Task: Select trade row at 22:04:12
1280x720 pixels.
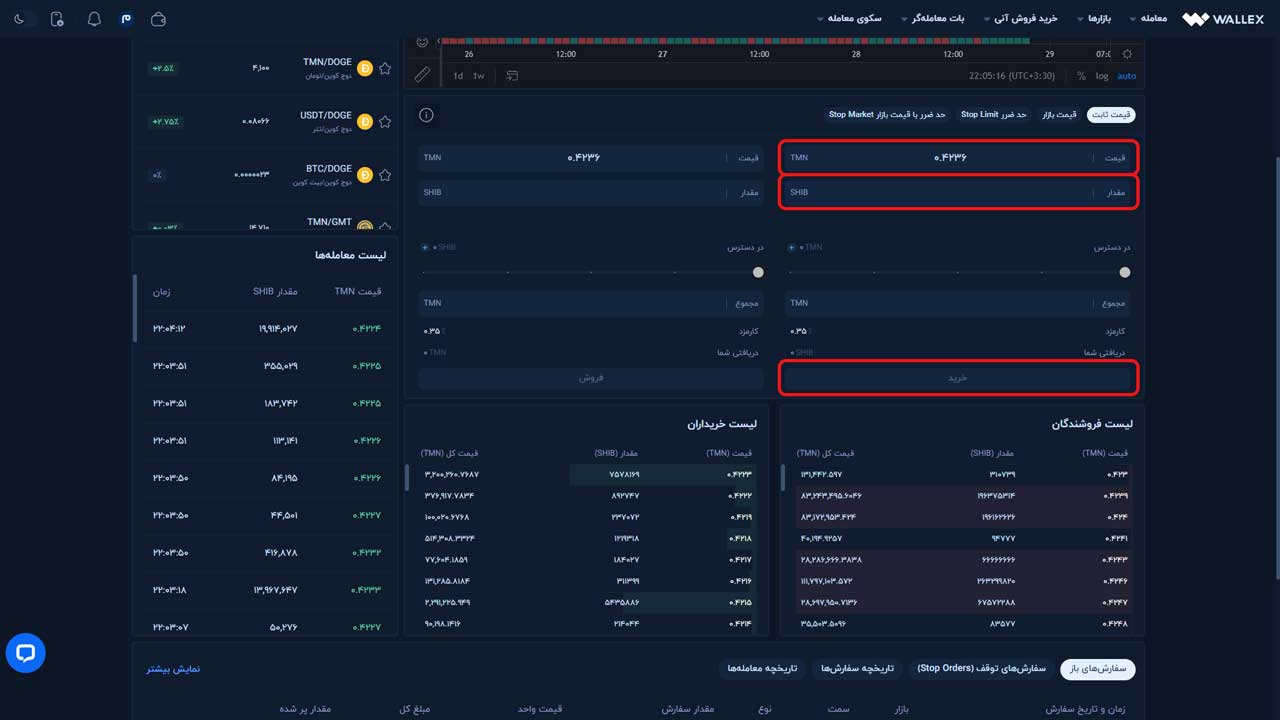Action: (266, 329)
